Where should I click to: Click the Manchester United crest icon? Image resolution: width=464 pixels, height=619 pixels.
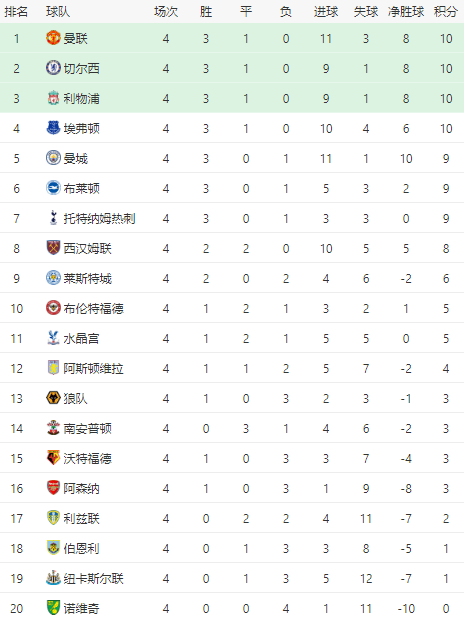(x=53, y=38)
